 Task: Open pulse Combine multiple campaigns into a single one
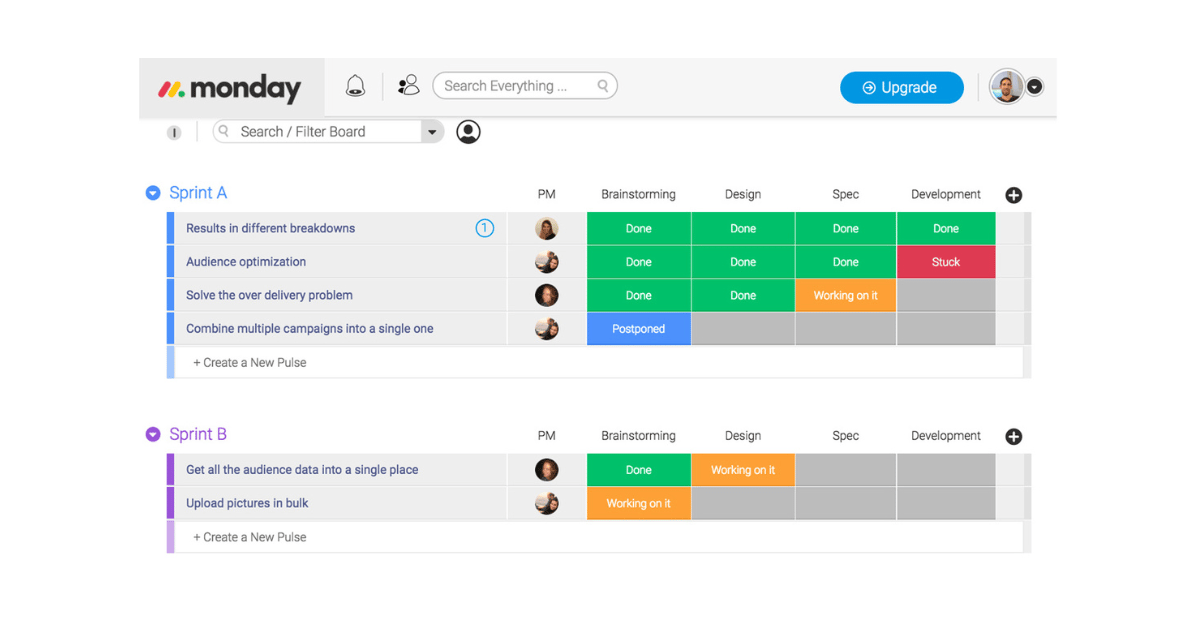tap(310, 328)
